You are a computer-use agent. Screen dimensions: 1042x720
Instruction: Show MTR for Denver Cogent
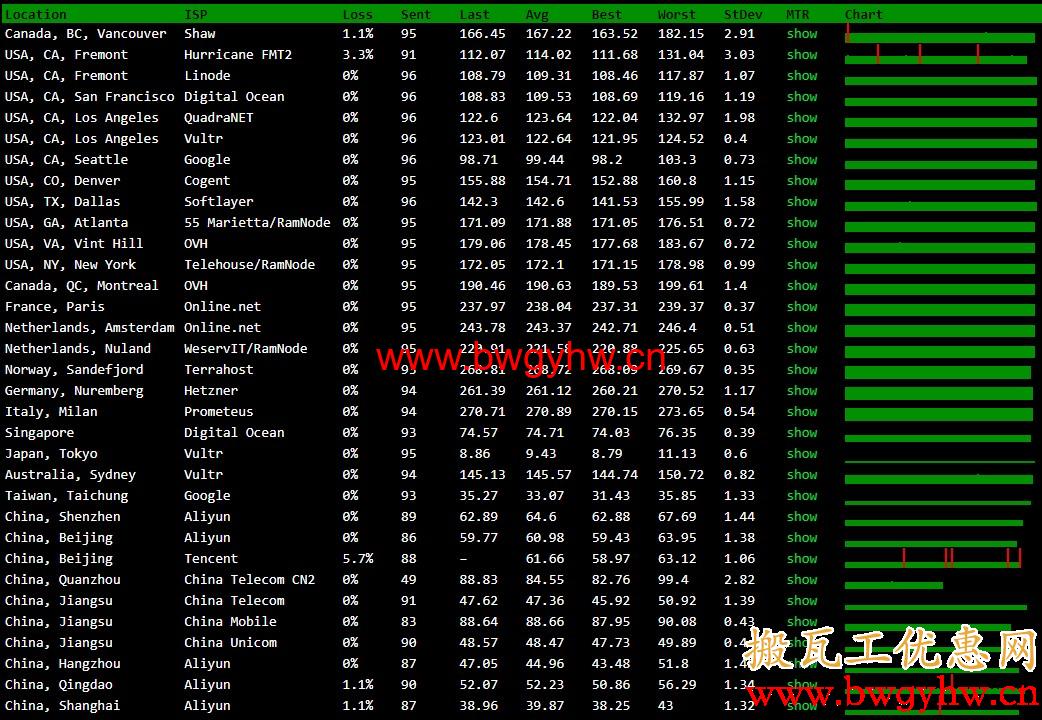tap(802, 180)
